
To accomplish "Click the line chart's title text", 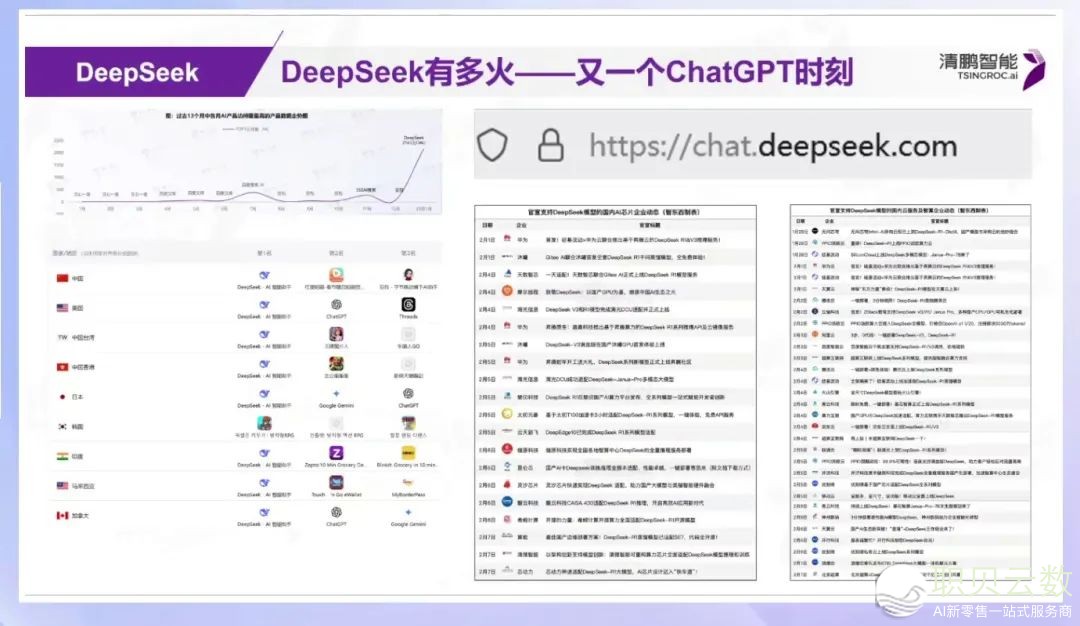I will 236,116.
